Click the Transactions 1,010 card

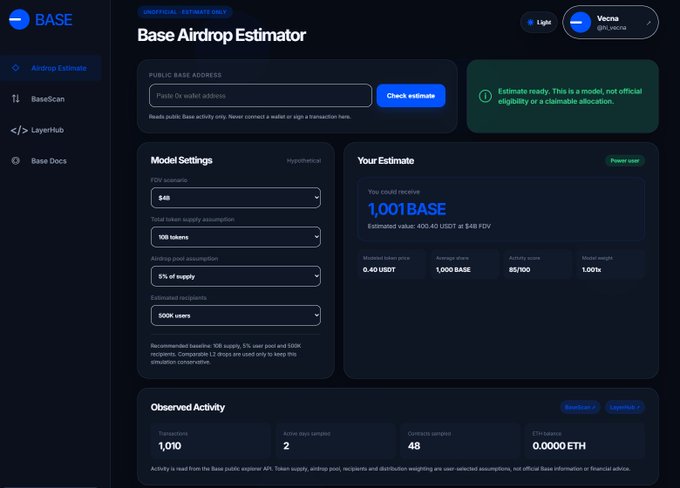point(211,441)
